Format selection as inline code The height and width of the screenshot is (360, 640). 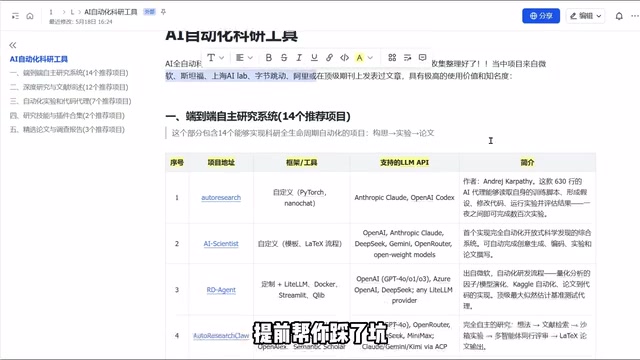coord(344,58)
